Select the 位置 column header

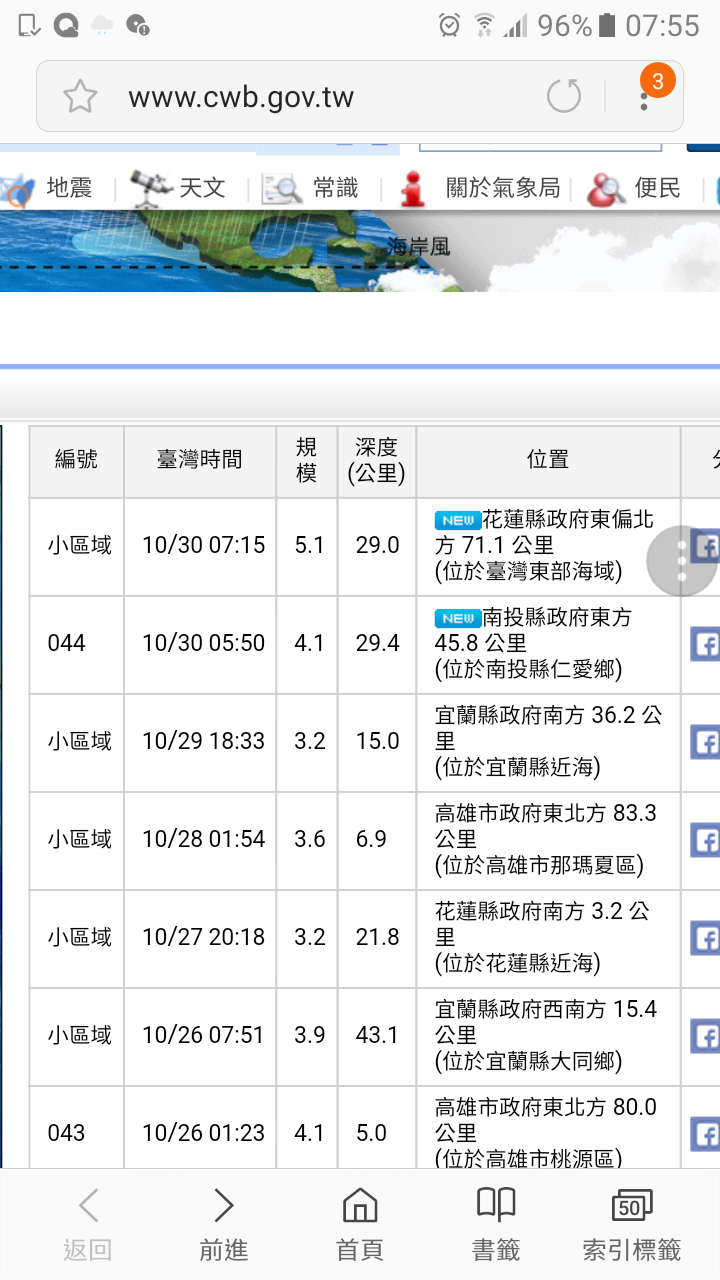click(x=548, y=461)
